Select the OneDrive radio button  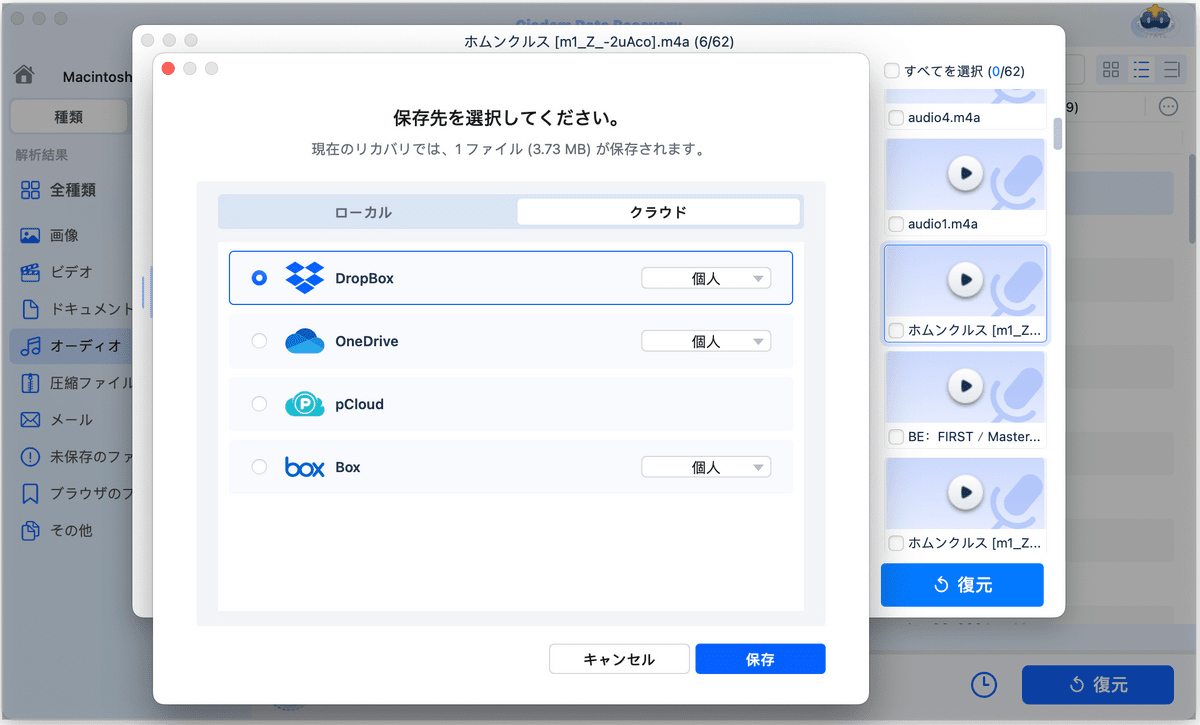pos(259,341)
